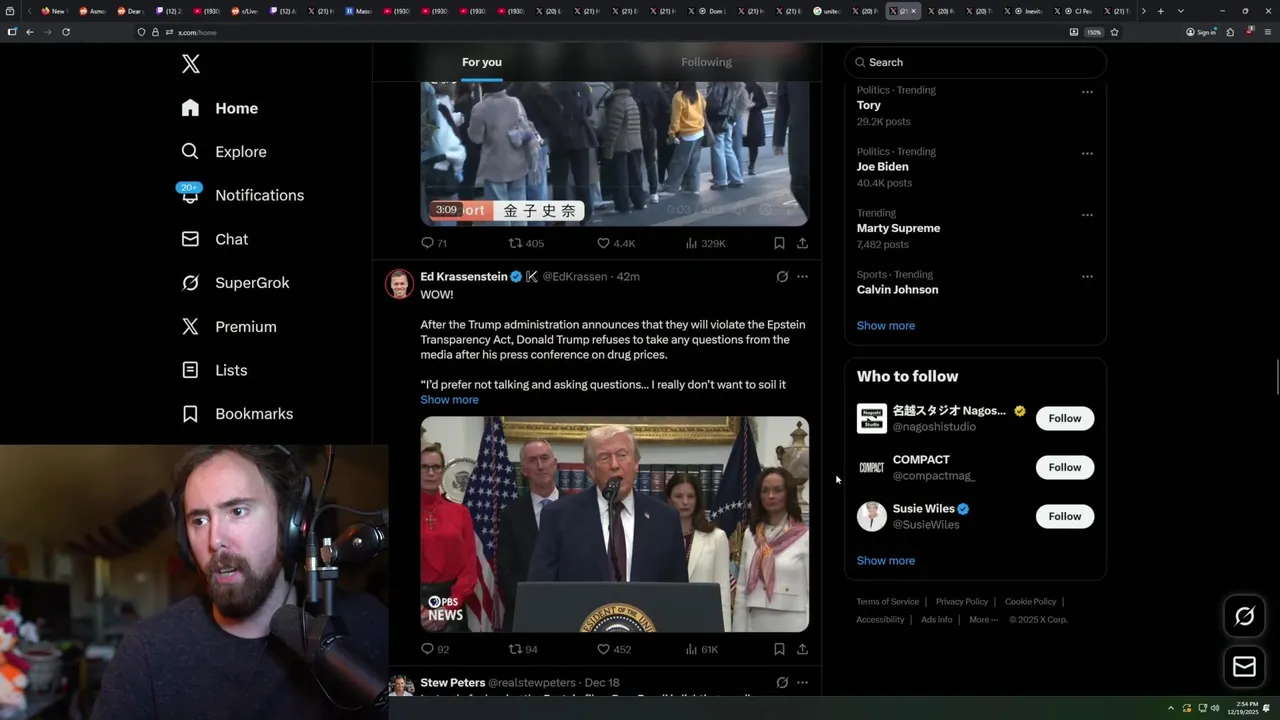This screenshot has width=1280, height=720.
Task: Open the COMPACT profile avatar
Action: pos(872,467)
